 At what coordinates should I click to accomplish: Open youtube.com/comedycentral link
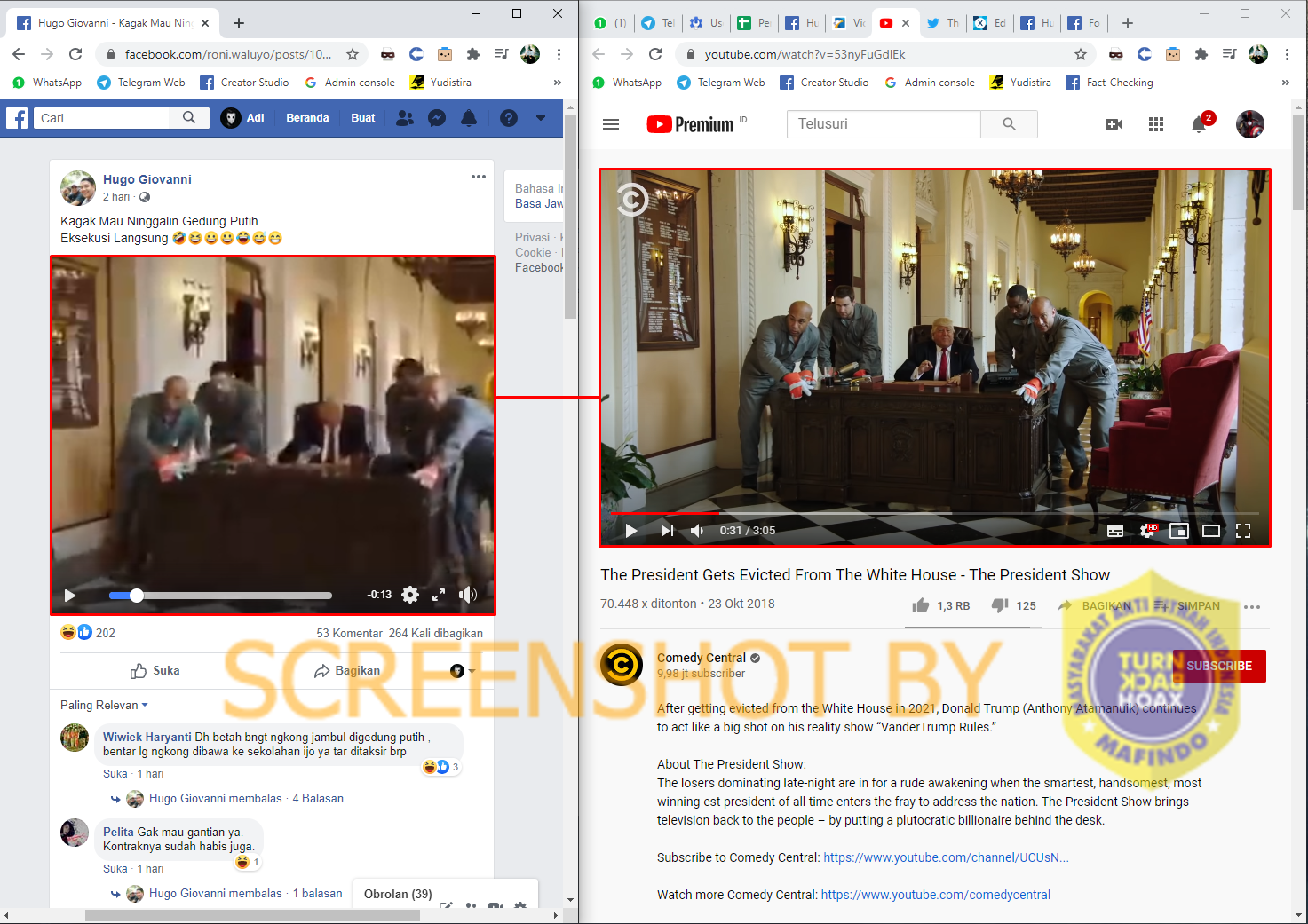point(936,895)
